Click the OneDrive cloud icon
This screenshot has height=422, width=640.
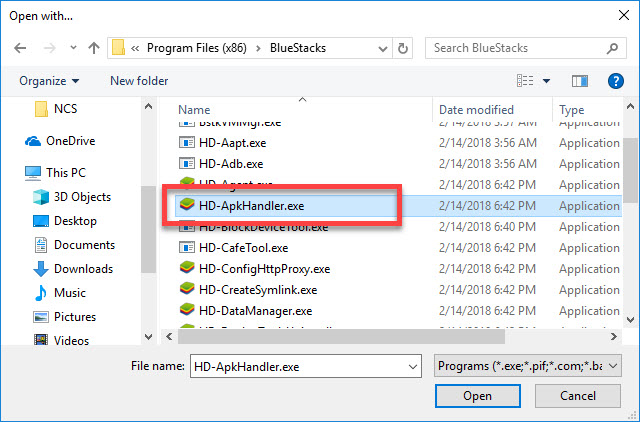tap(33, 141)
